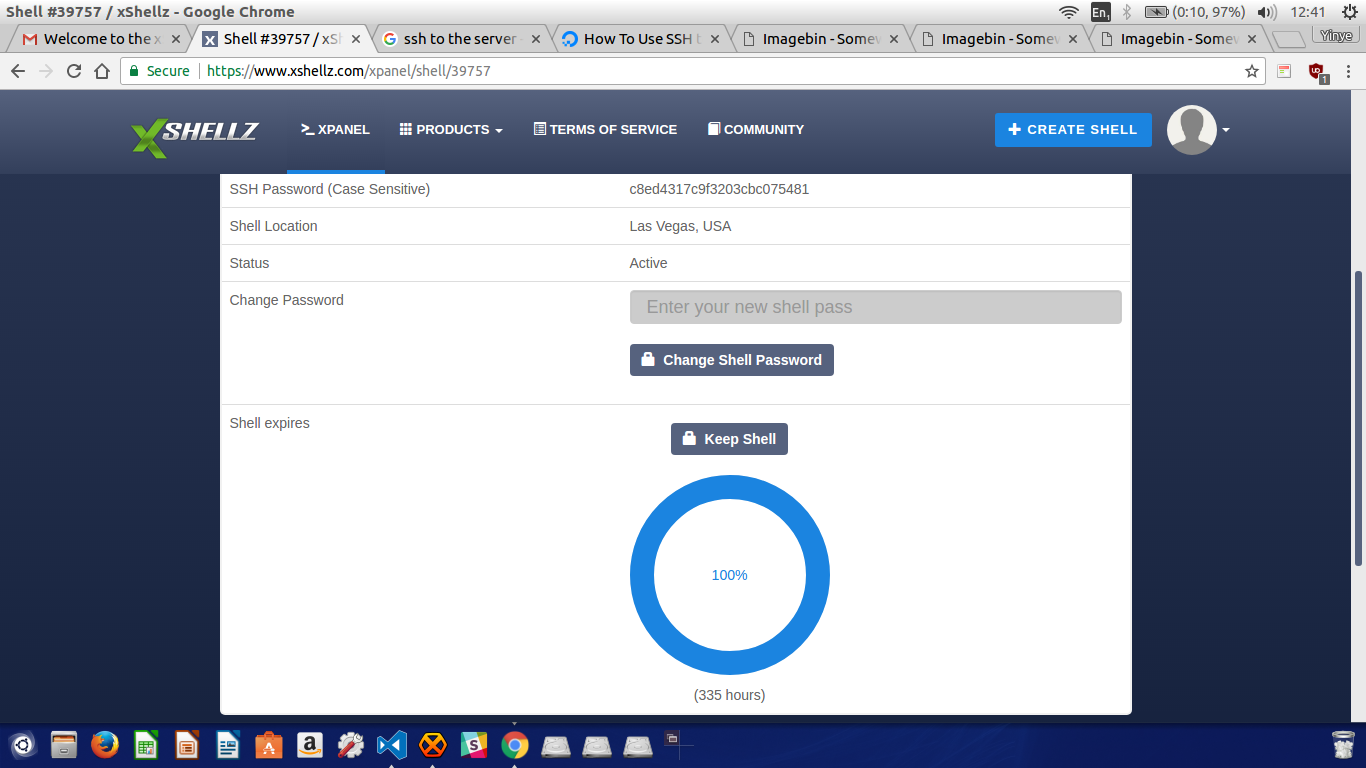Focus the new shell pass field
This screenshot has width=1366, height=768.
[875, 307]
